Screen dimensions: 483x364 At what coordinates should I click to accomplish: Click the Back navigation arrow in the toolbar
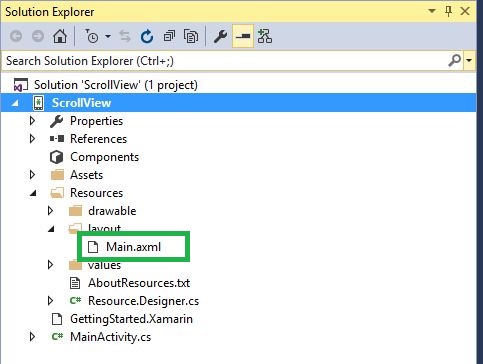(x=16, y=36)
